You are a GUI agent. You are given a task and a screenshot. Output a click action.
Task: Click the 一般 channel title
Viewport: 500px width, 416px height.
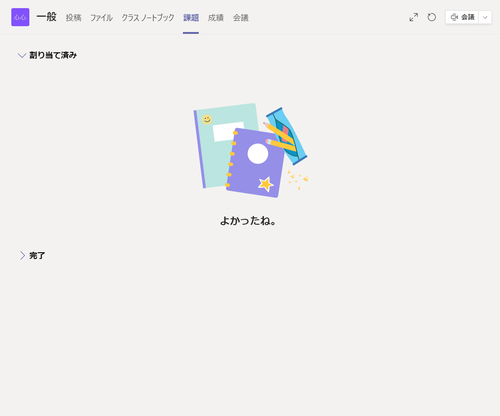click(x=46, y=17)
